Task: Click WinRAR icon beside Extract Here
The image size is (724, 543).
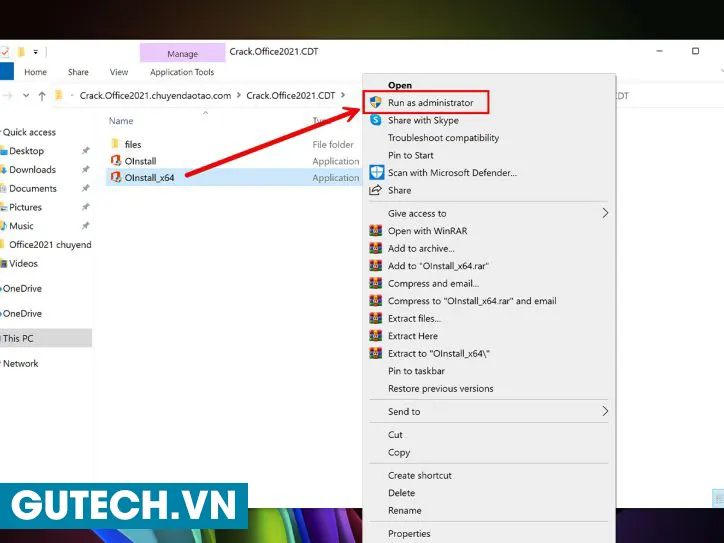Action: [376, 336]
